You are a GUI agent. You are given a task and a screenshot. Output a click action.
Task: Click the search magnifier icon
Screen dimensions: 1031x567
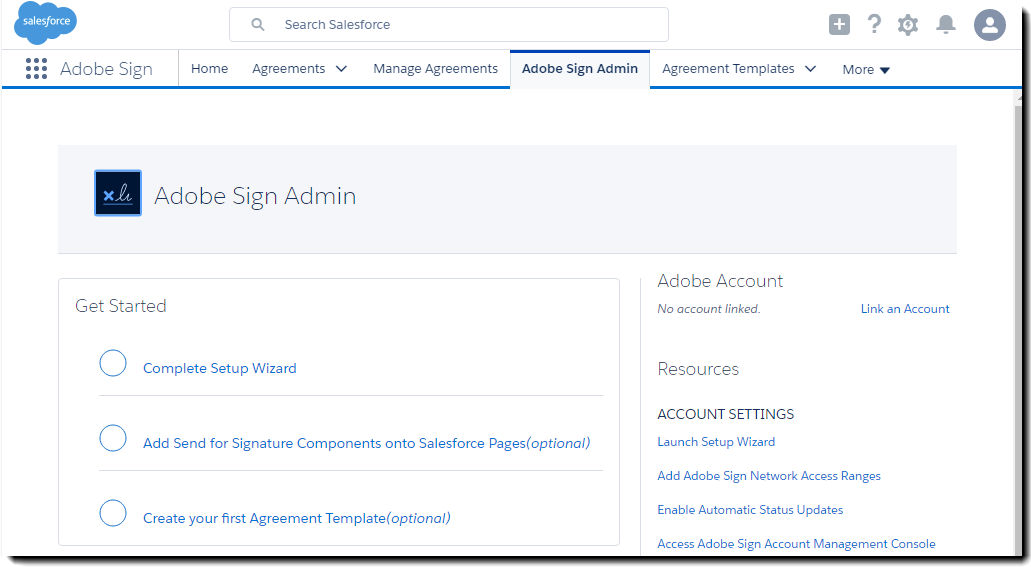point(258,24)
